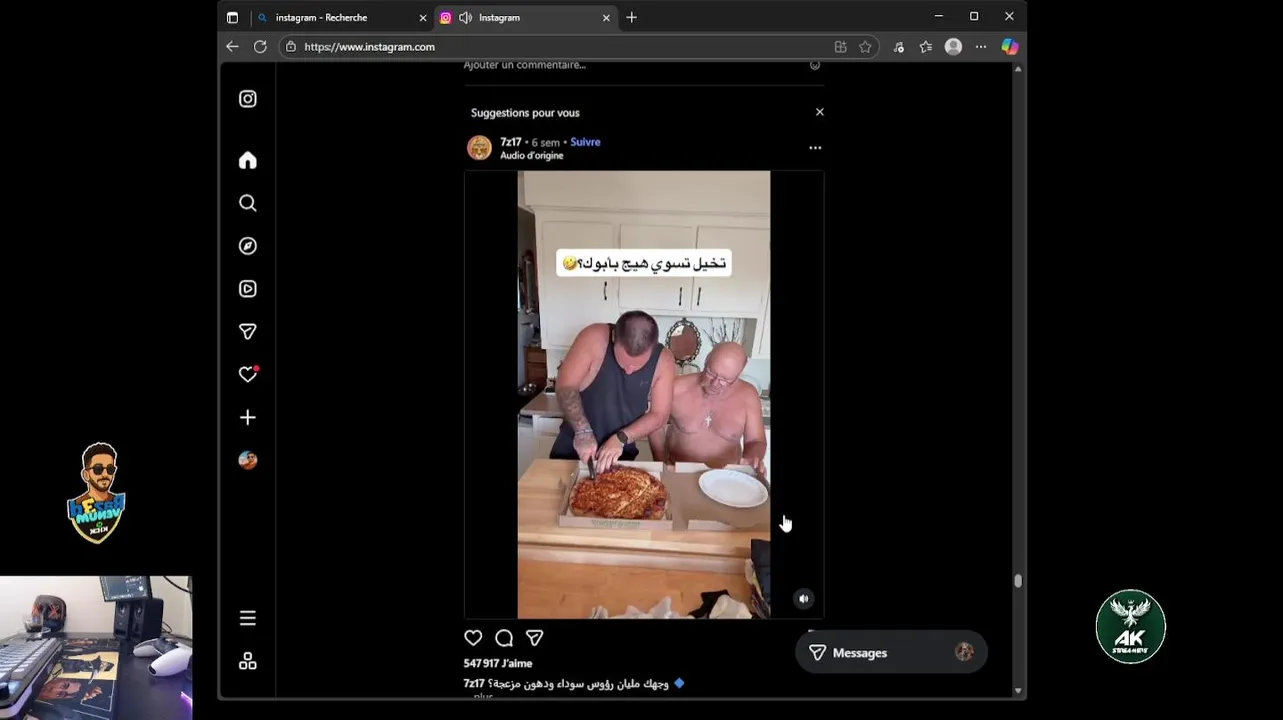Expand the sidebar hamburger More menu
The image size is (1283, 720).
coord(248,618)
